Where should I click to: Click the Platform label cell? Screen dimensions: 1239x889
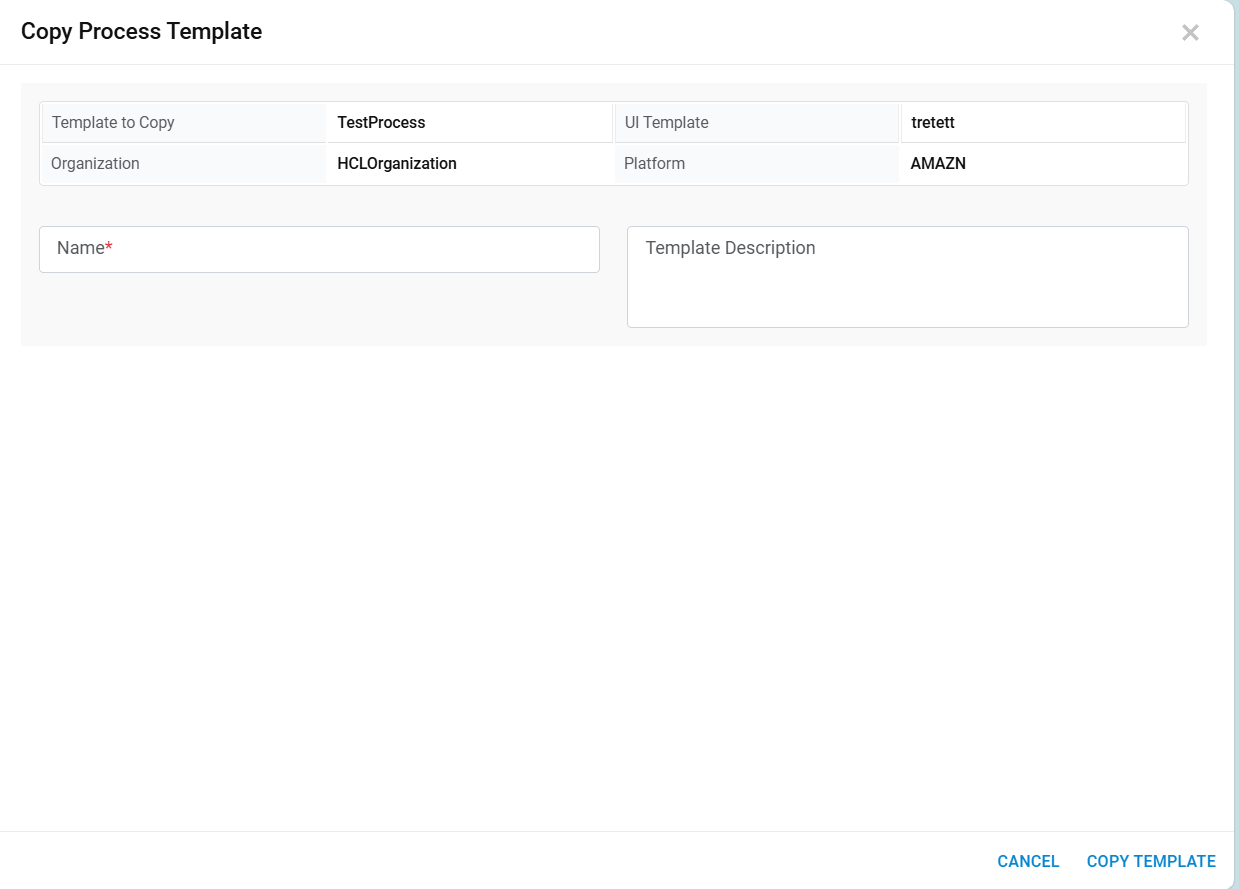654,164
